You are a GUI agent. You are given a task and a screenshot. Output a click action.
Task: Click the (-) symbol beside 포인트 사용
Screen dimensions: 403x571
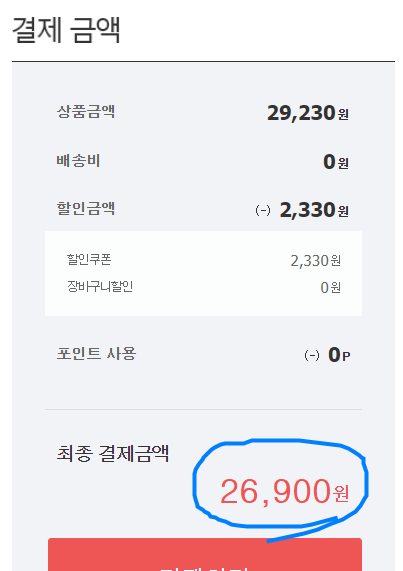coord(312,355)
